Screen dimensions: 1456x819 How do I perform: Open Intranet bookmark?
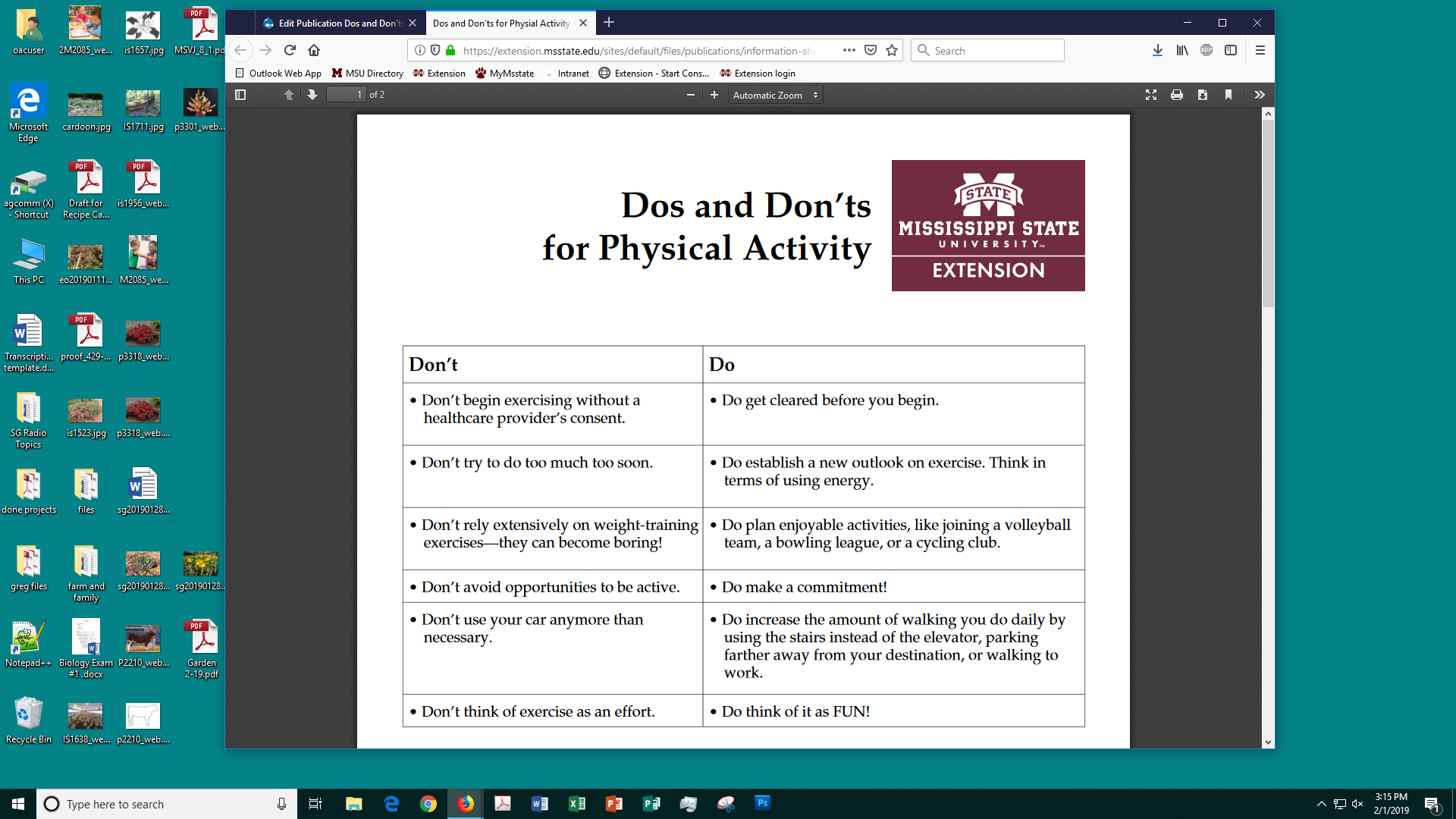click(x=566, y=74)
